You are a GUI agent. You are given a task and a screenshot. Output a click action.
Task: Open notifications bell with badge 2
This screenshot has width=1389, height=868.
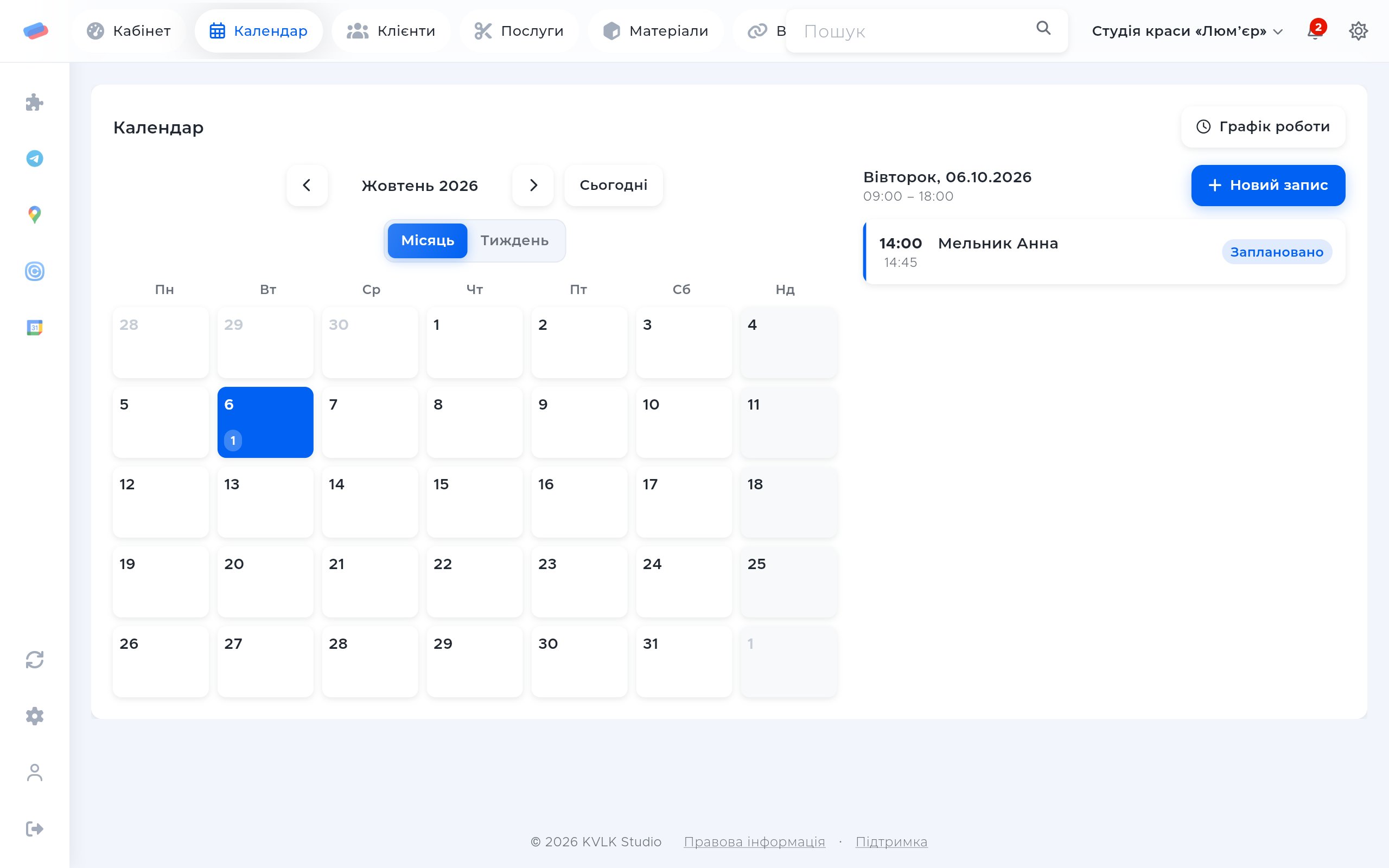coord(1316,30)
